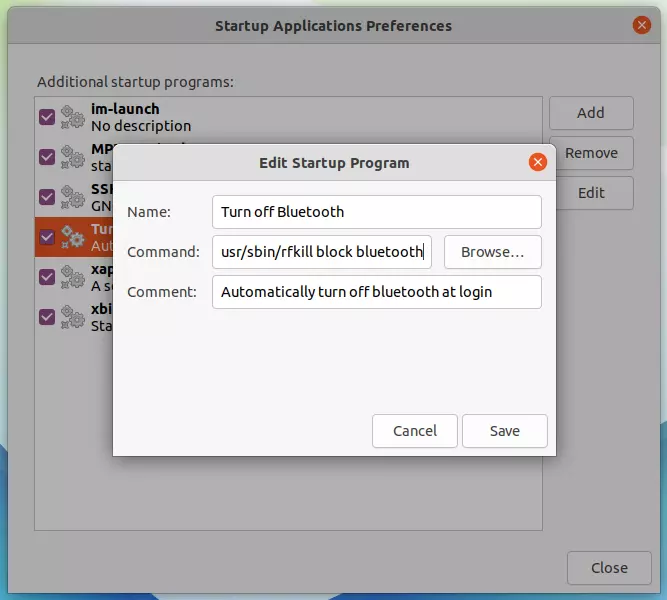Screen dimensions: 667x600
Task: Click gears icon in highlighted orange row
Action: (x=73, y=237)
